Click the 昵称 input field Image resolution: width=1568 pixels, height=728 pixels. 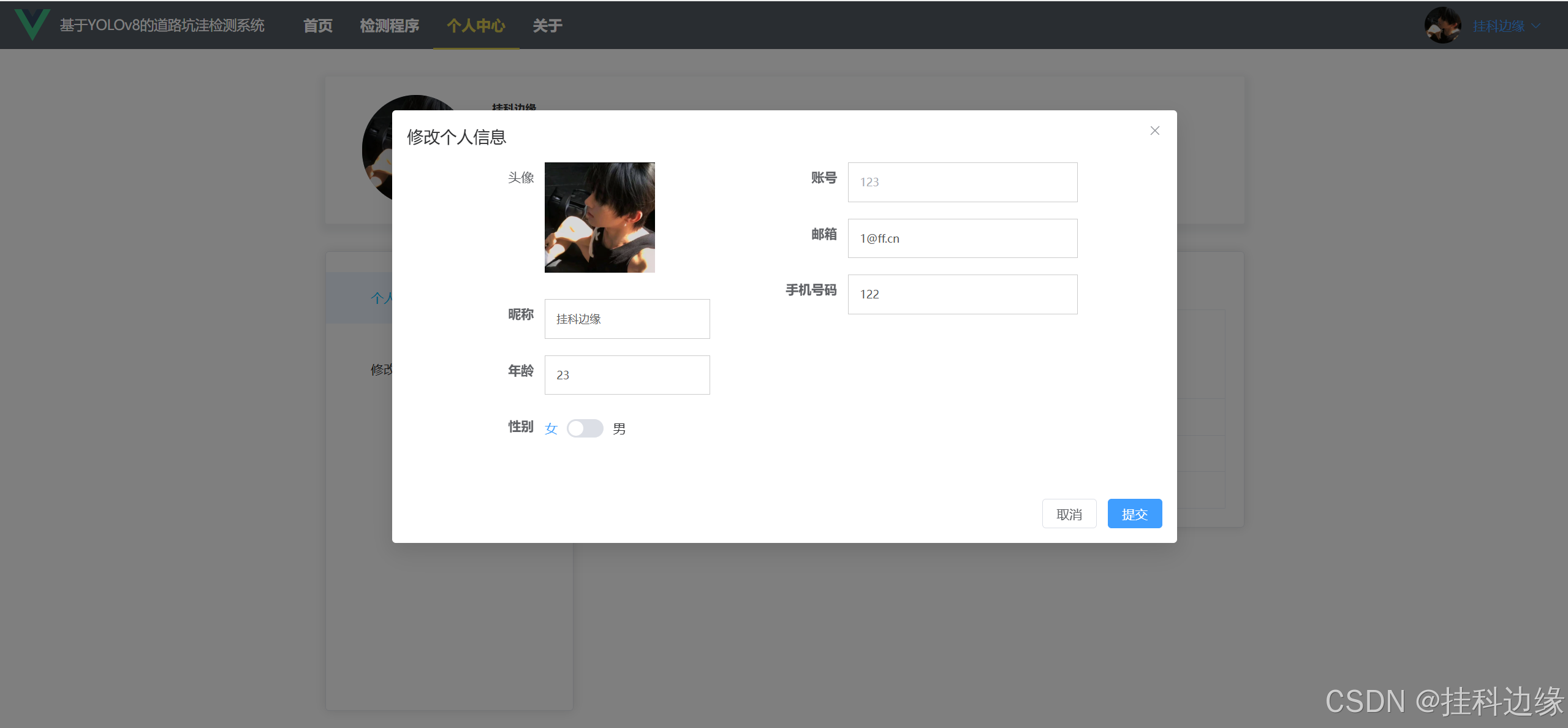[x=627, y=319]
